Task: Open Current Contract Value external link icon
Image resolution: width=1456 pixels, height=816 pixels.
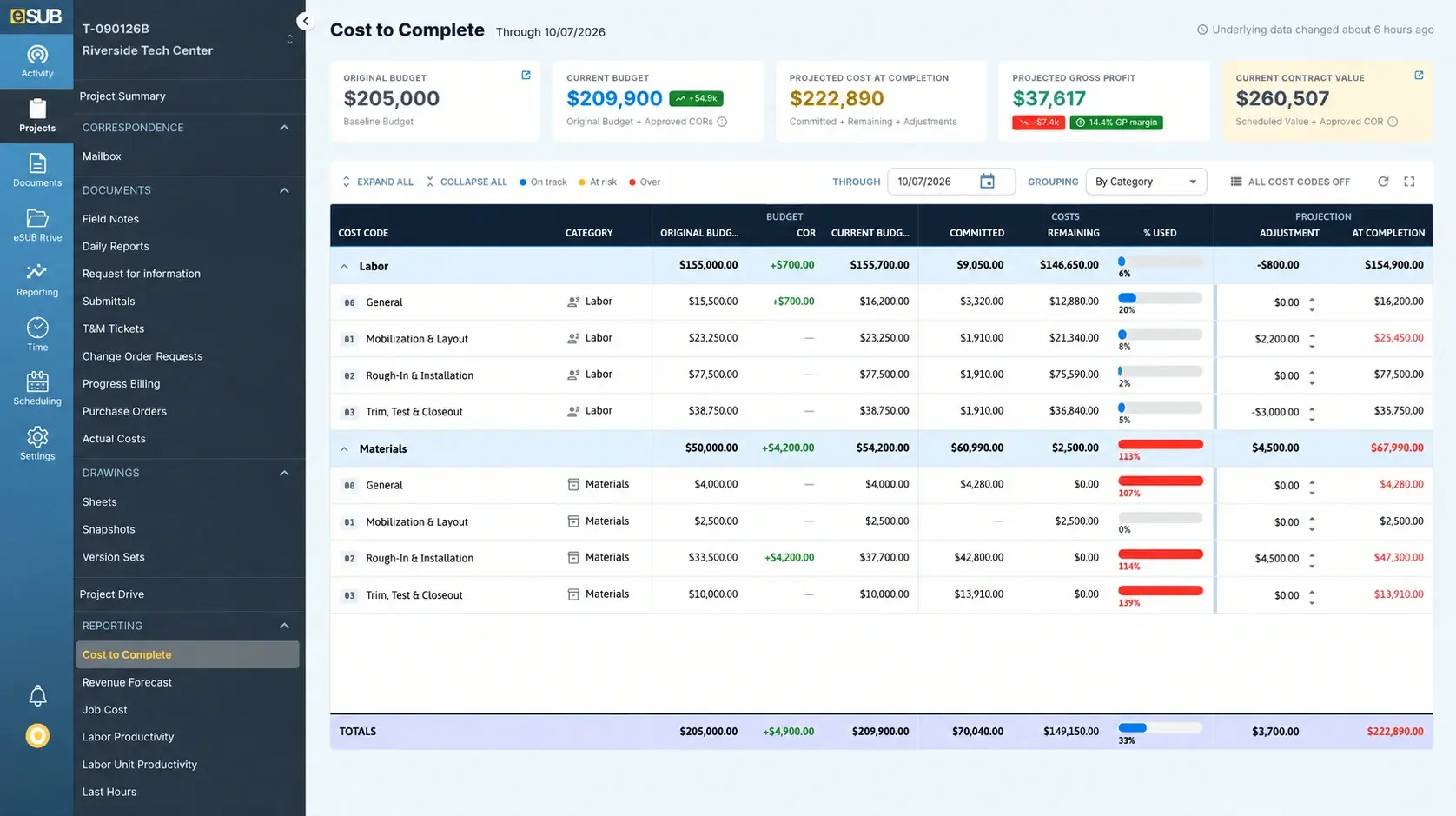Action: 1419,76
